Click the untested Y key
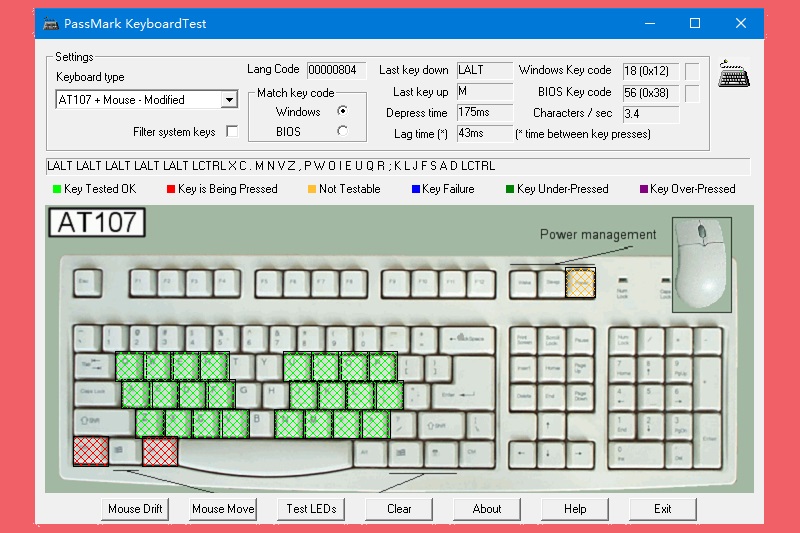This screenshot has width=800, height=533. pos(270,366)
